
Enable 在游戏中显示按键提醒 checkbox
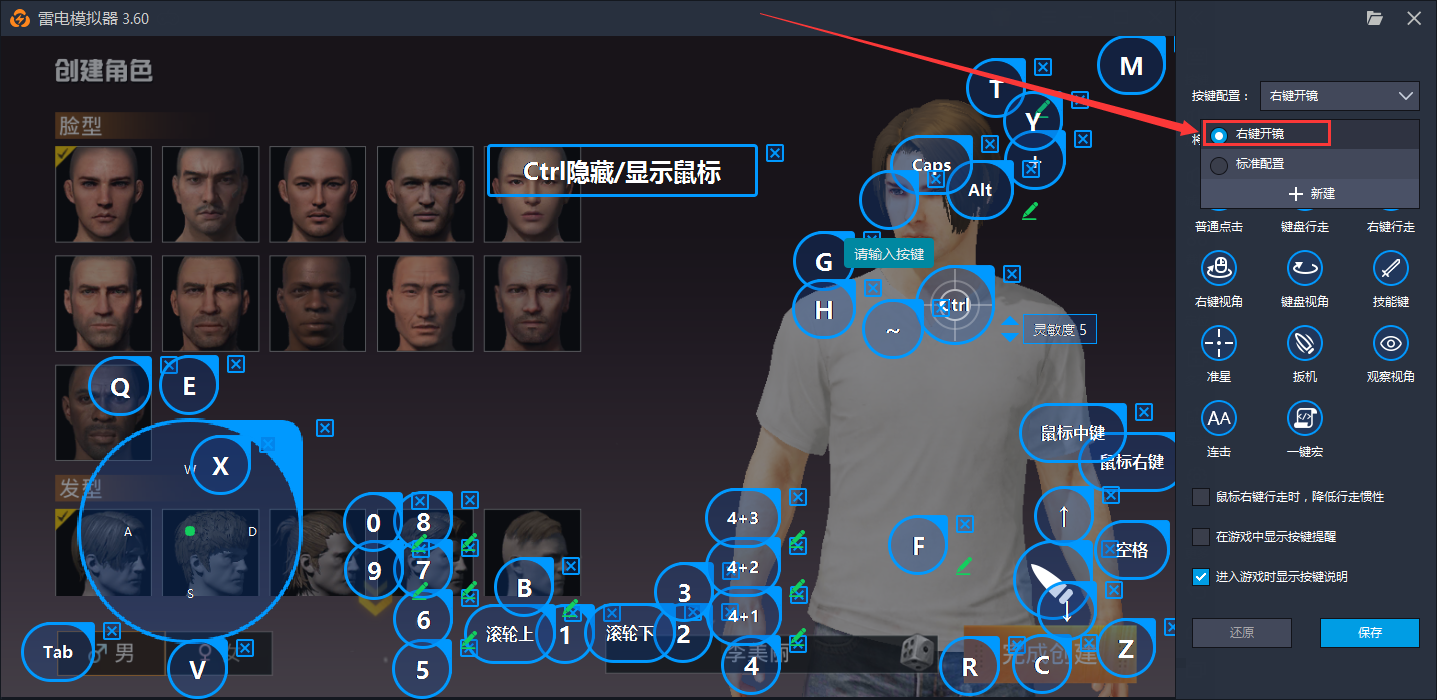[1201, 537]
